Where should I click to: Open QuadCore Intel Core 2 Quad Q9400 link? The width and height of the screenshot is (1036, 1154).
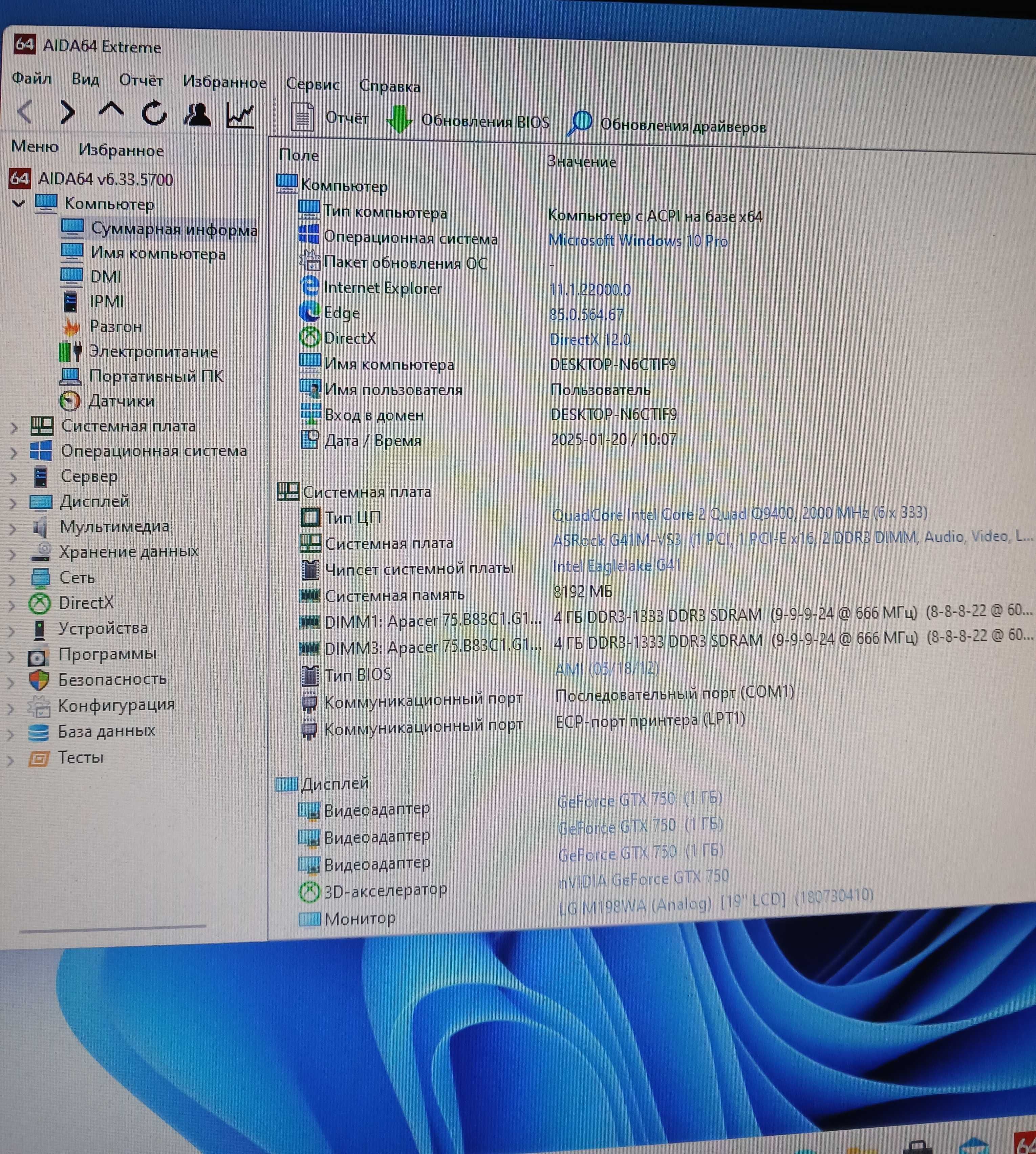click(x=740, y=513)
